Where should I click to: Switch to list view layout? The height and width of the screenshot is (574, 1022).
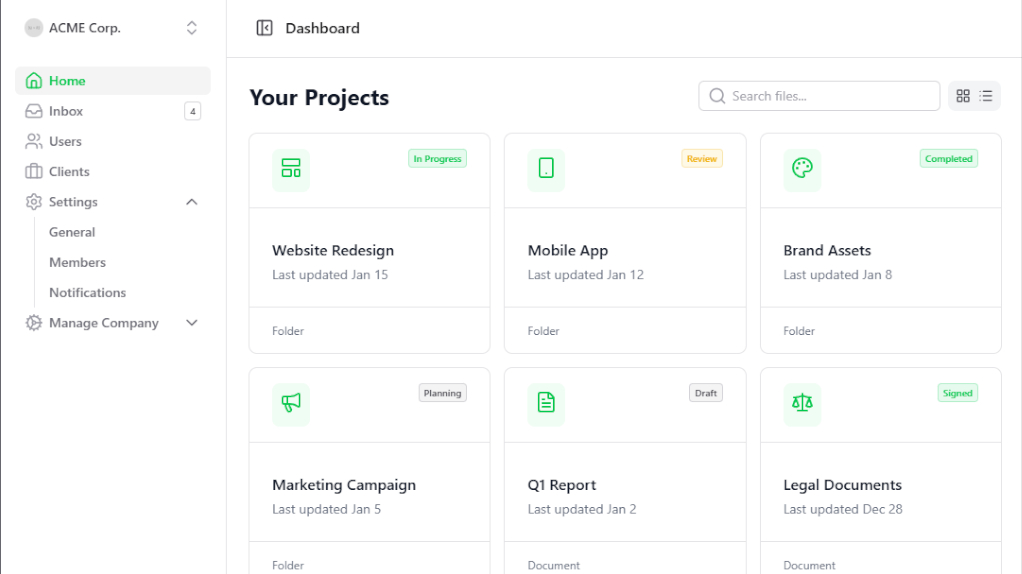tap(986, 96)
